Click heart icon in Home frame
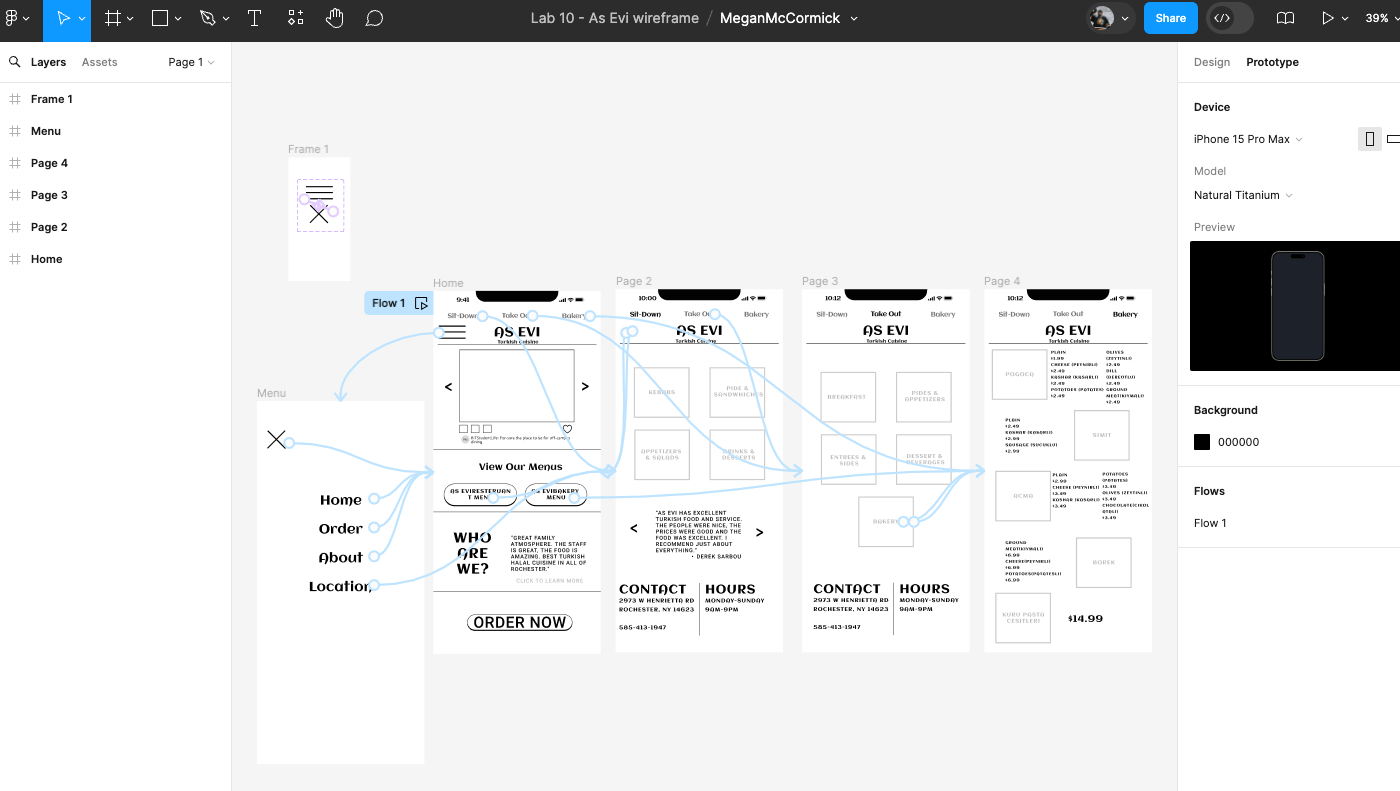The width and height of the screenshot is (1400, 791). coord(567,429)
